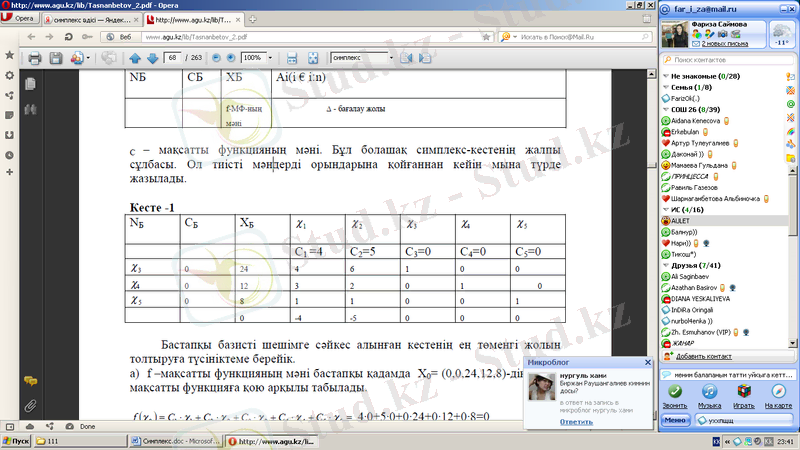Click the print icon in PDF toolbar

pos(34,58)
